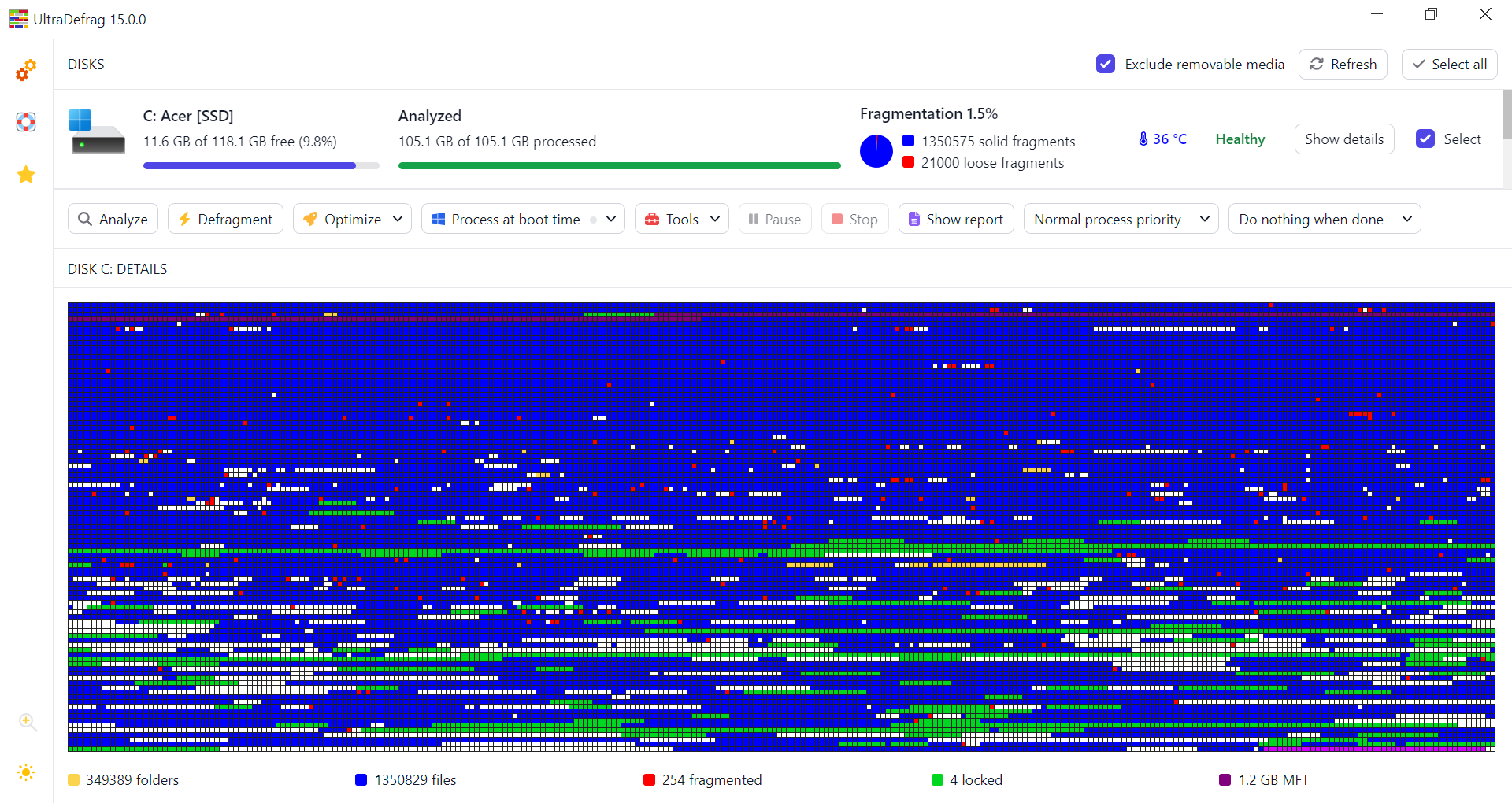Toggle the Select checkbox for disk C:
This screenshot has height=803, width=1512.
(1425, 139)
